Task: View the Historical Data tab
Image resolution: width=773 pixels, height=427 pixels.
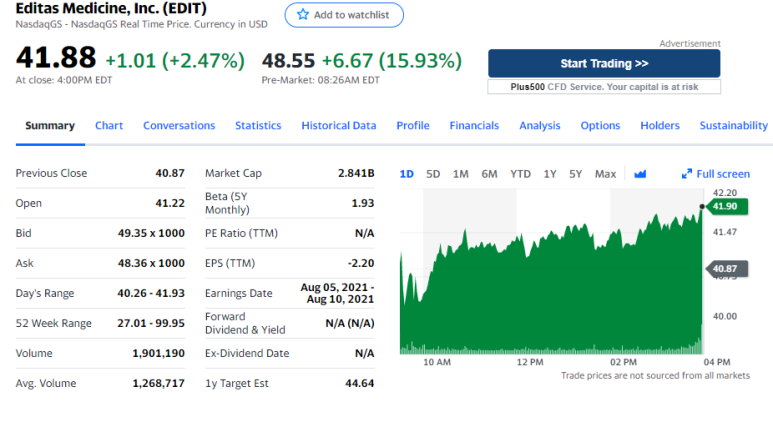Action: point(339,126)
